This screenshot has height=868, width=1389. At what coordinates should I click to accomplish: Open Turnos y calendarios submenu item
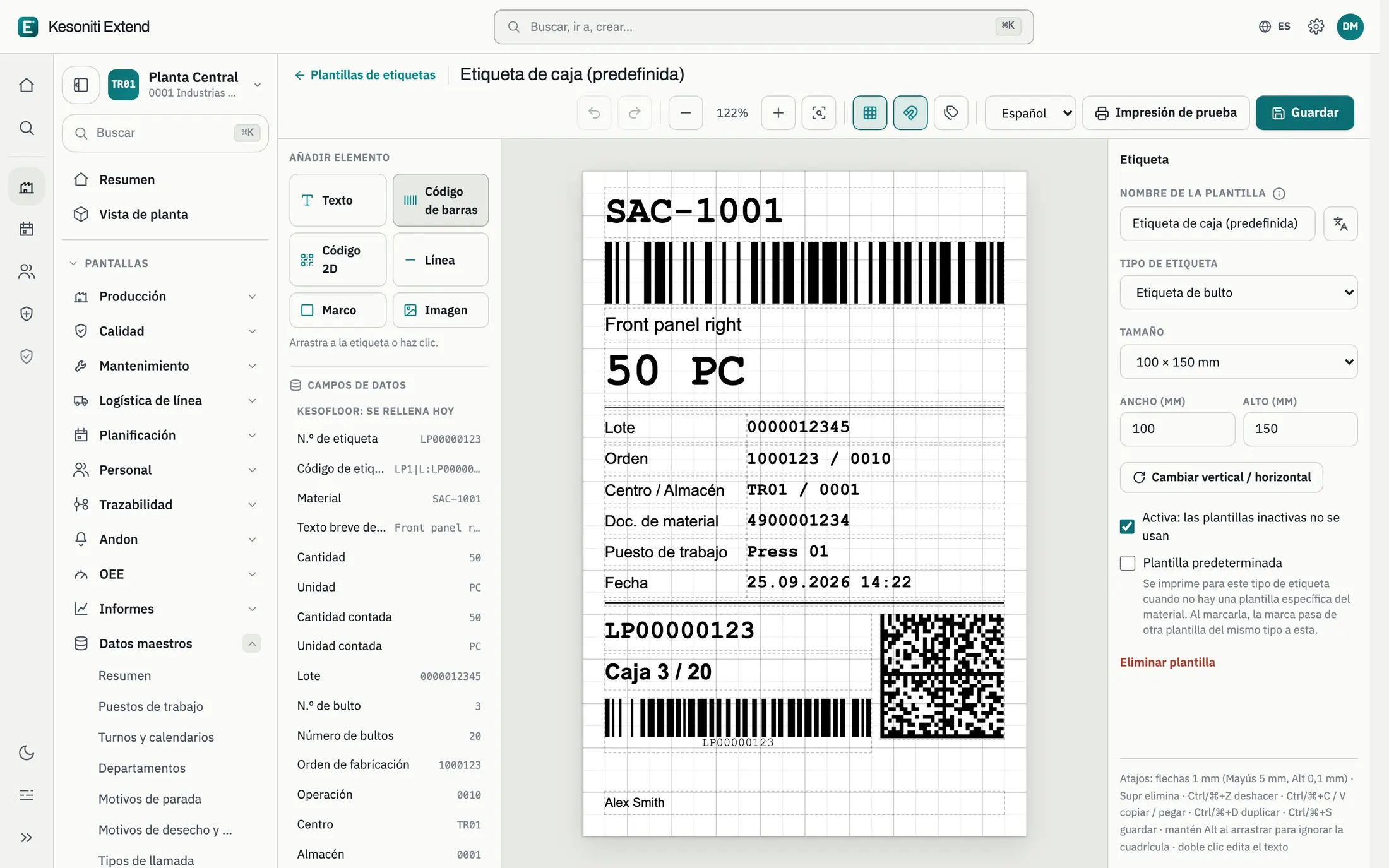[x=156, y=737]
